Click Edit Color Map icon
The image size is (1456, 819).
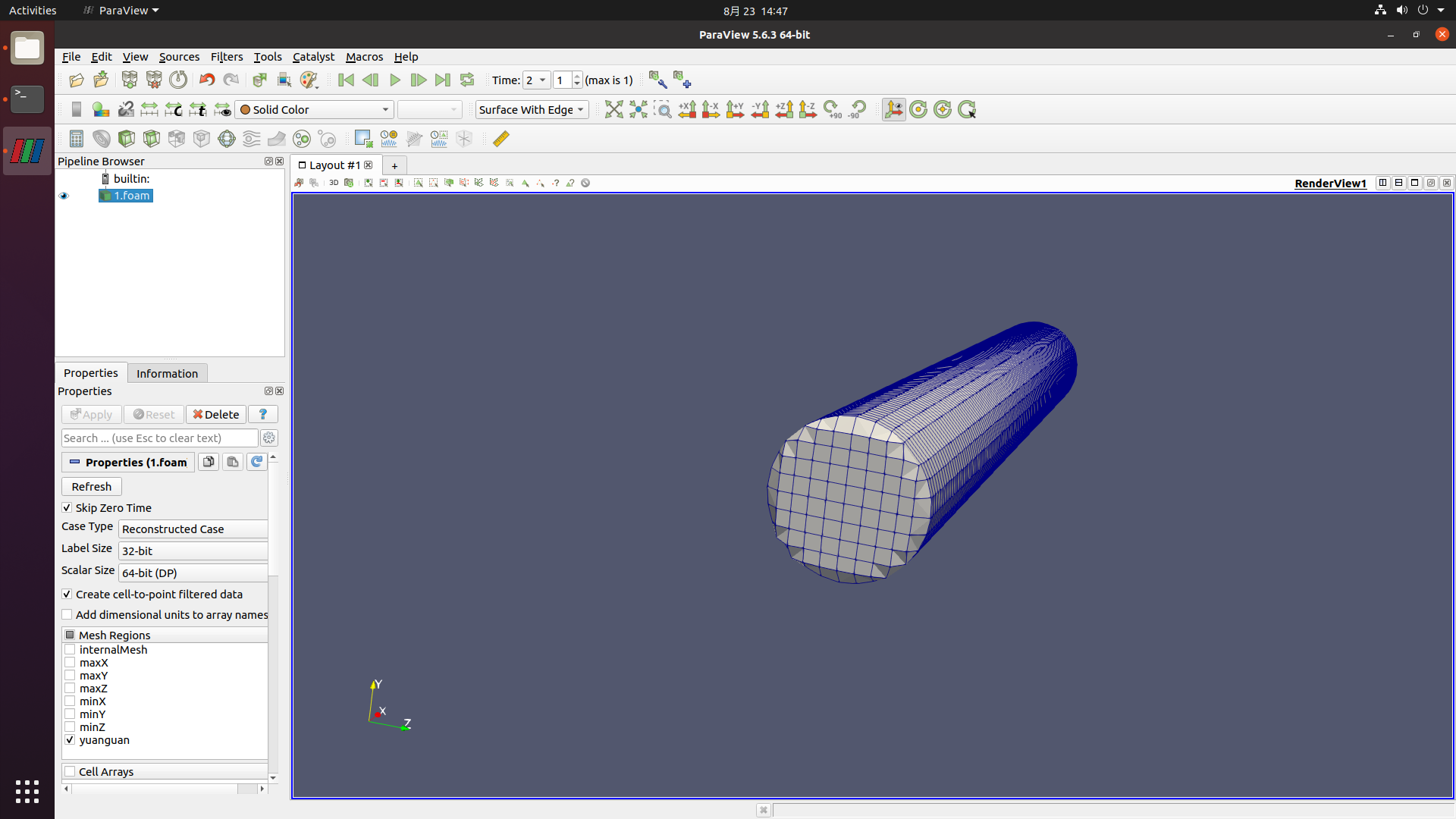(x=101, y=110)
